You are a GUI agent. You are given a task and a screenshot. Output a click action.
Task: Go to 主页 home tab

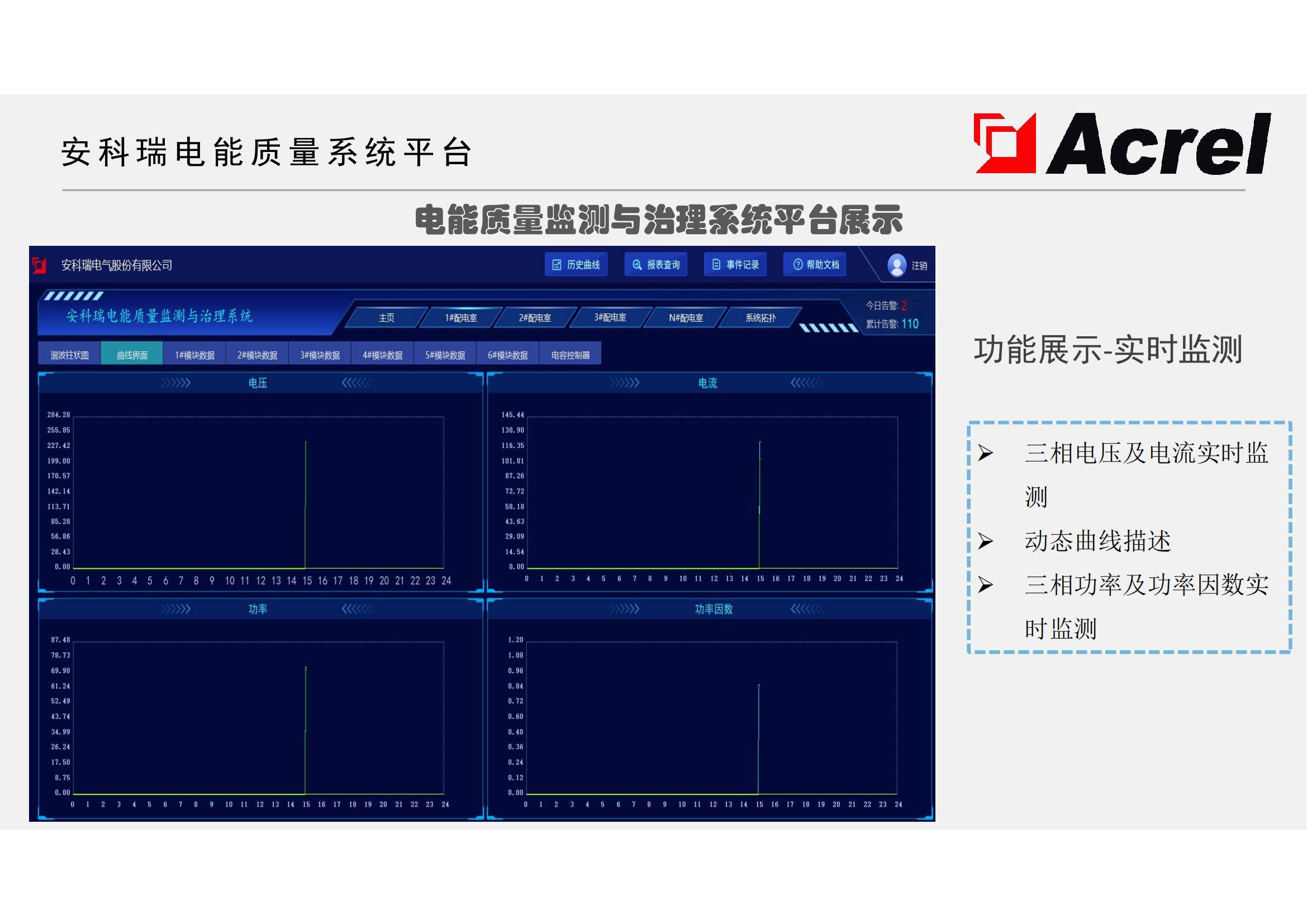(x=387, y=317)
